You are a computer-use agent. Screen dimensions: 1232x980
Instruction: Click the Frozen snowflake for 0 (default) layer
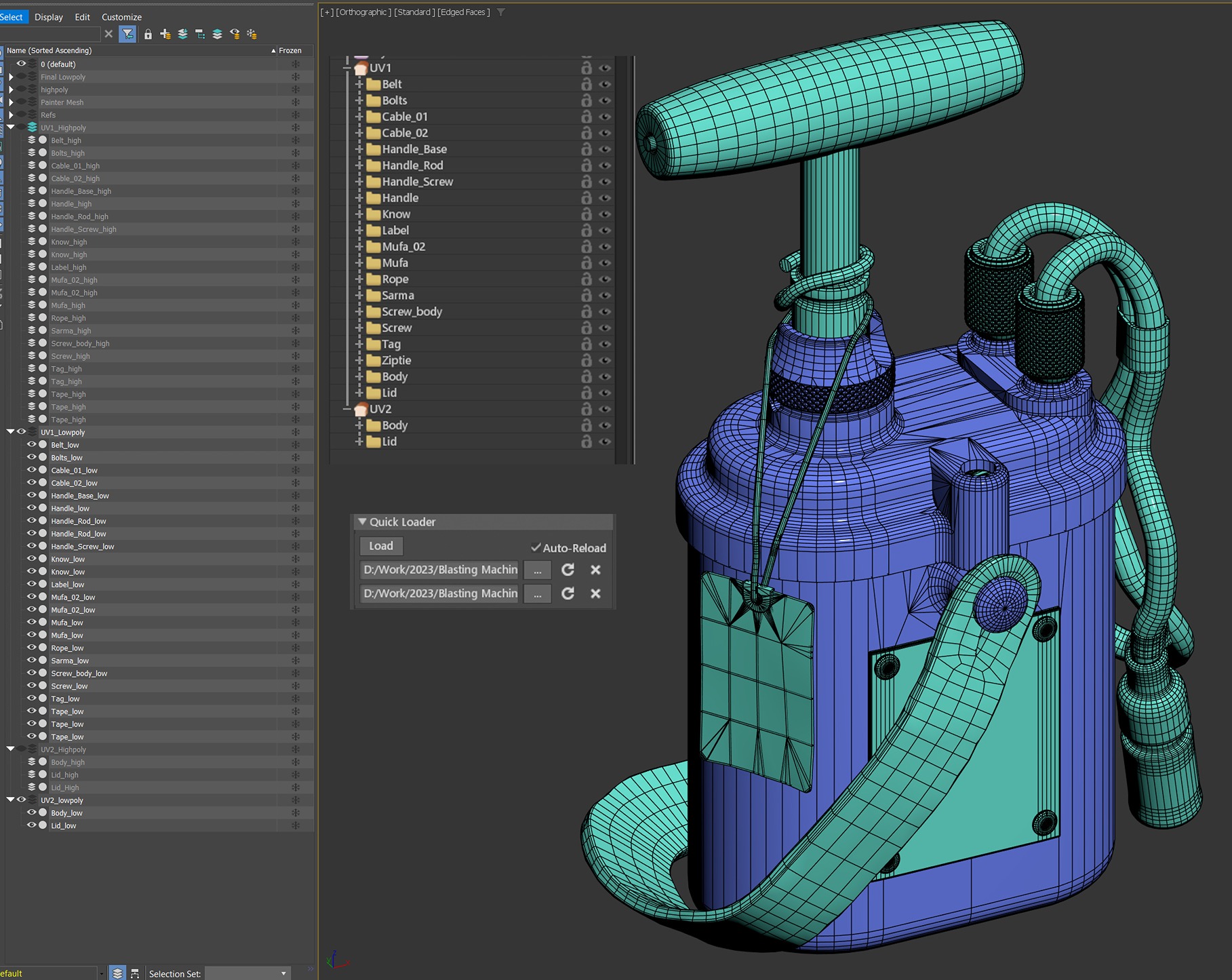[x=296, y=64]
